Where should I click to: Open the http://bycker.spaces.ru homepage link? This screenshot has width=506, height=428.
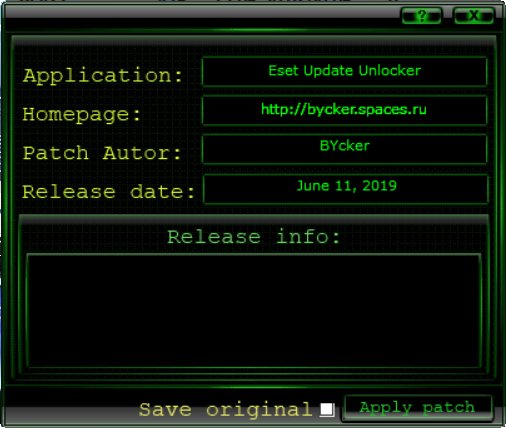tap(344, 109)
